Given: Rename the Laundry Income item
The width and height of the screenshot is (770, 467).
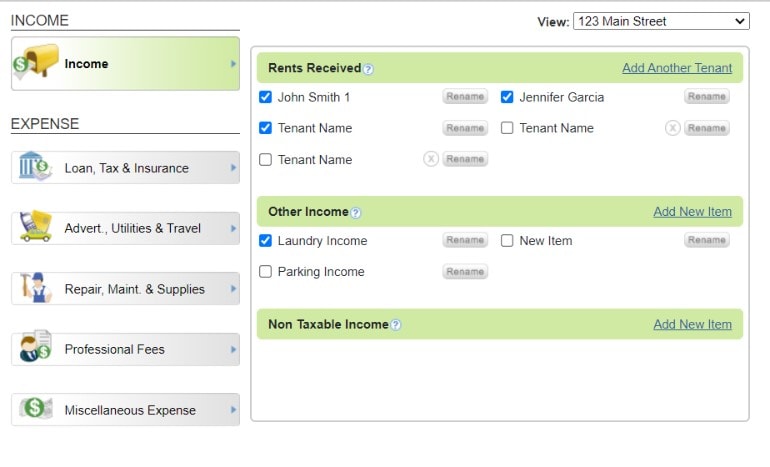Looking at the screenshot, I should click(x=465, y=240).
